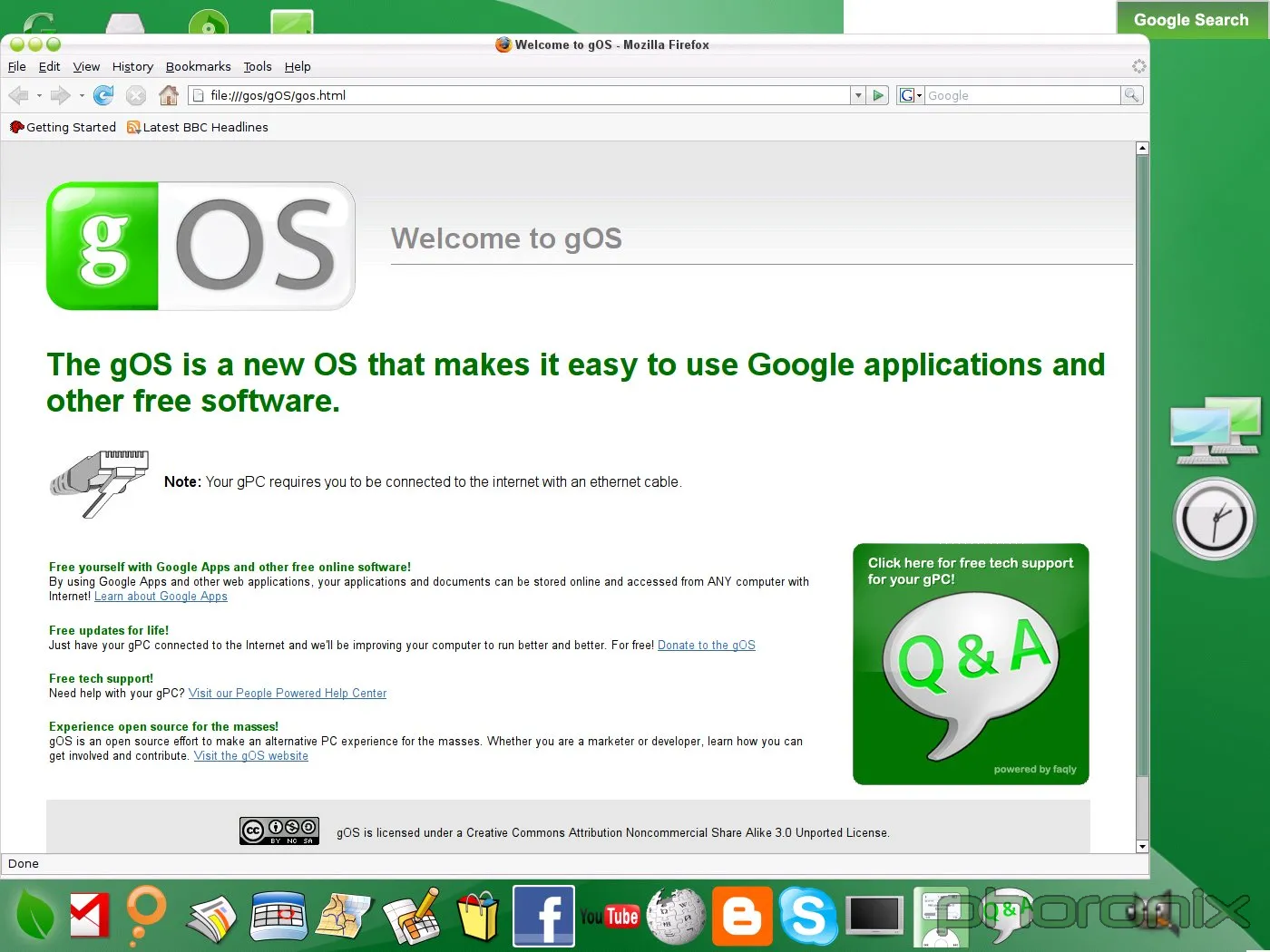The image size is (1270, 952).
Task: Go back with Firefox Back arrow
Action: 18,95
